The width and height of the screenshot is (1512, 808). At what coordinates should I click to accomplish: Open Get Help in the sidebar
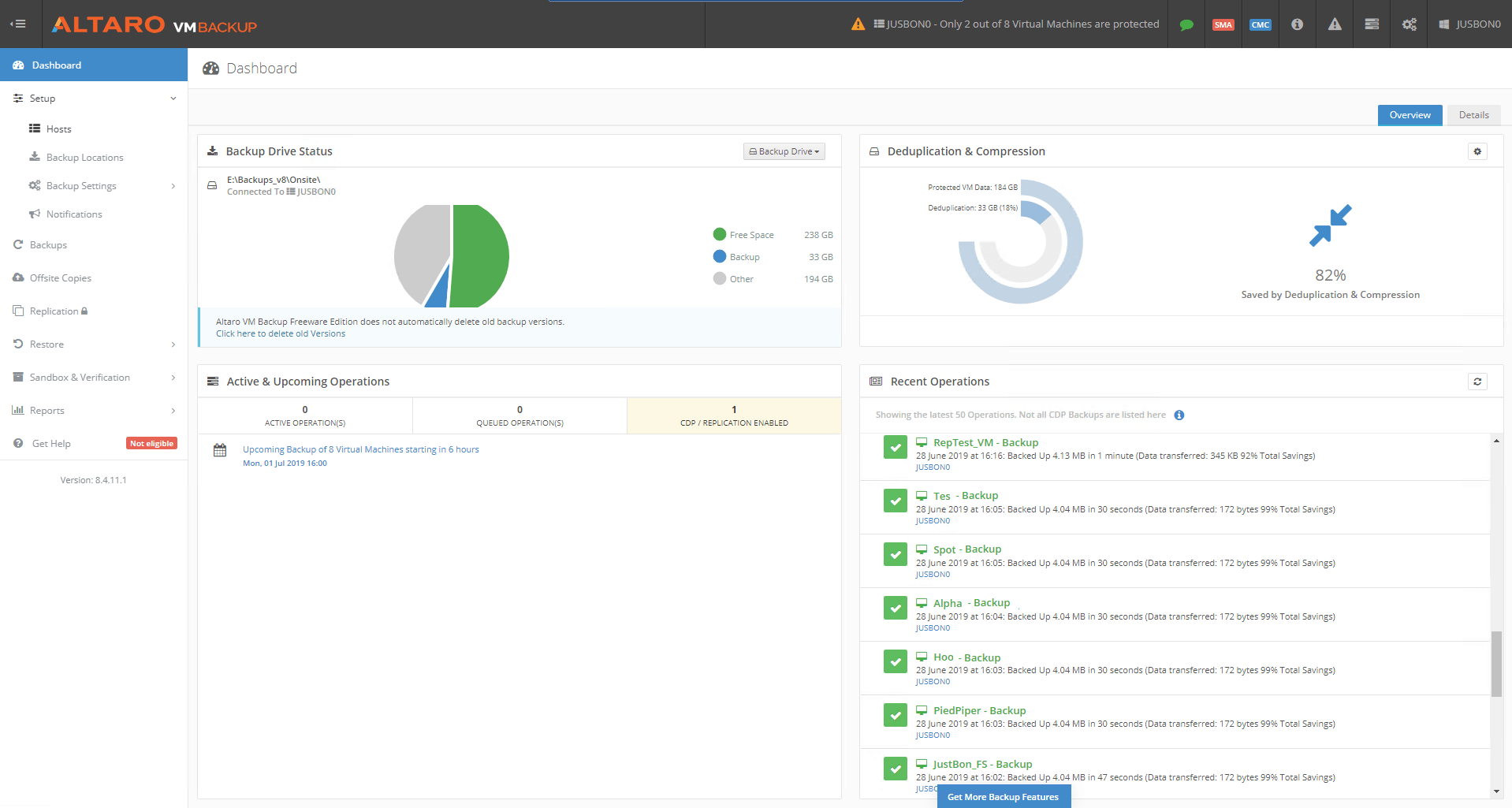(51, 444)
